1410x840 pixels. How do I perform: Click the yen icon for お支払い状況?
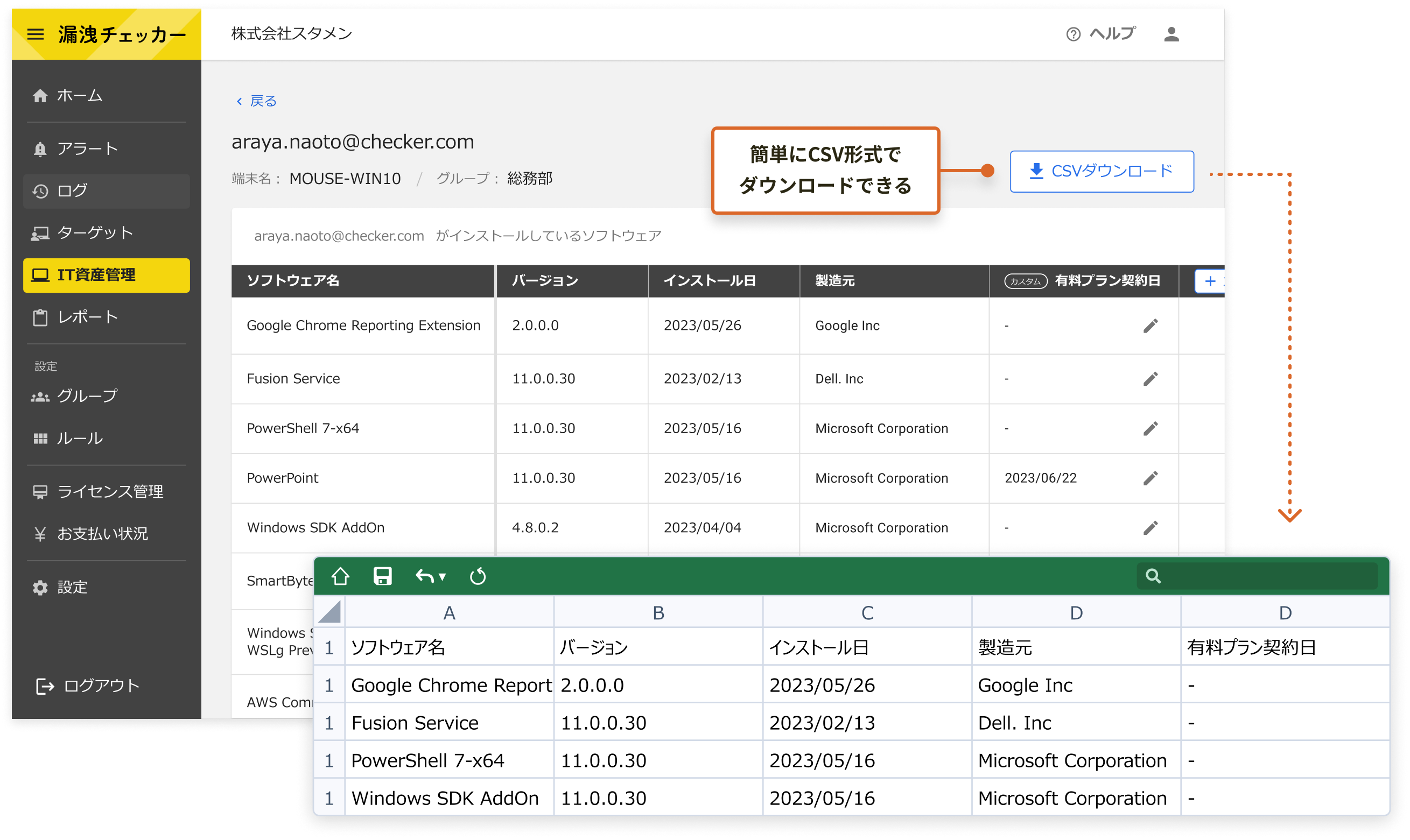[40, 534]
